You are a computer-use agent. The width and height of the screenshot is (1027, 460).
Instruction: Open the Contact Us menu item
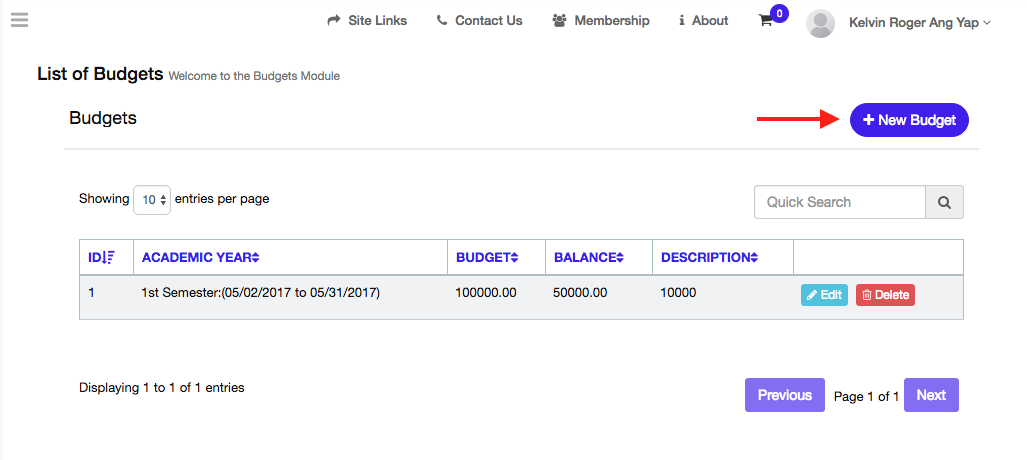coord(479,21)
